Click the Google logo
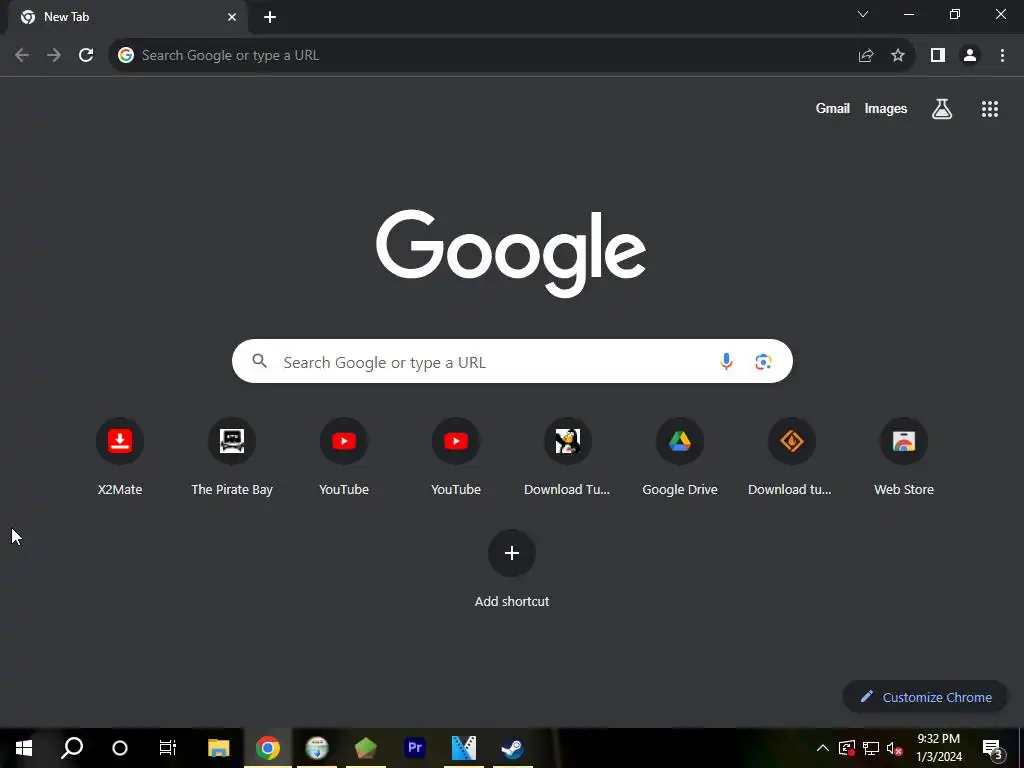The image size is (1024, 768). 511,253
